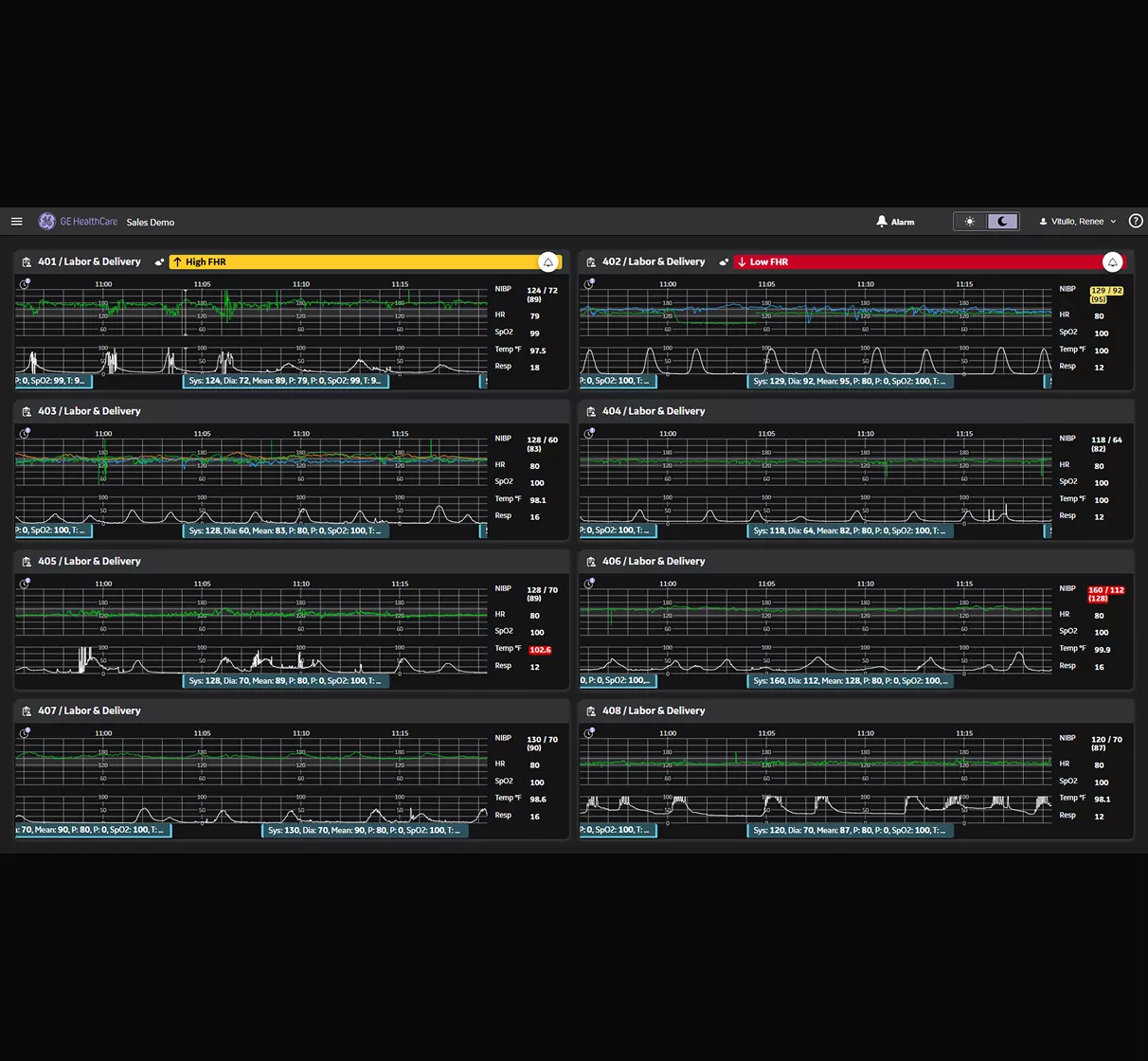Screen dimensions: 1148x1061
Task: Click the 124 / 72 NIBP reading in 401
Action: tap(543, 295)
